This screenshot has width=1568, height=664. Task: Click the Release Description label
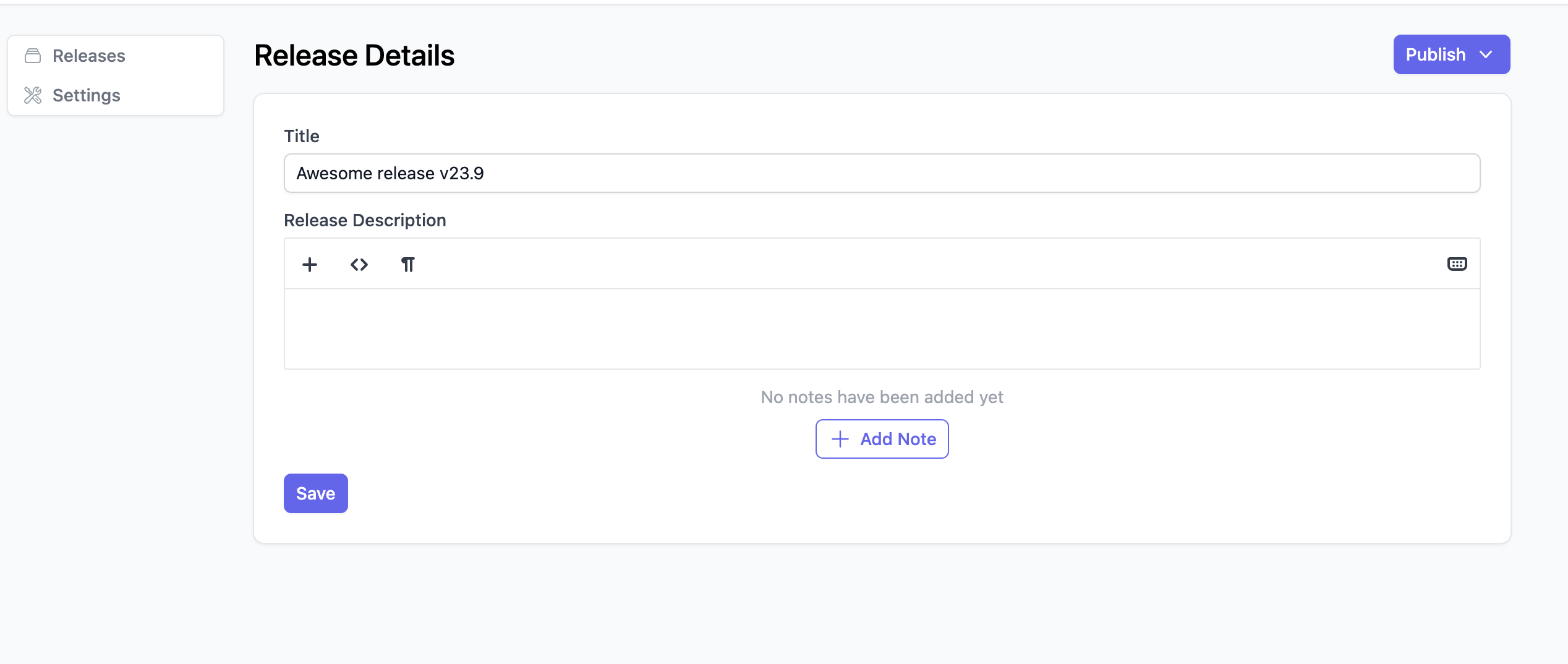coord(365,220)
